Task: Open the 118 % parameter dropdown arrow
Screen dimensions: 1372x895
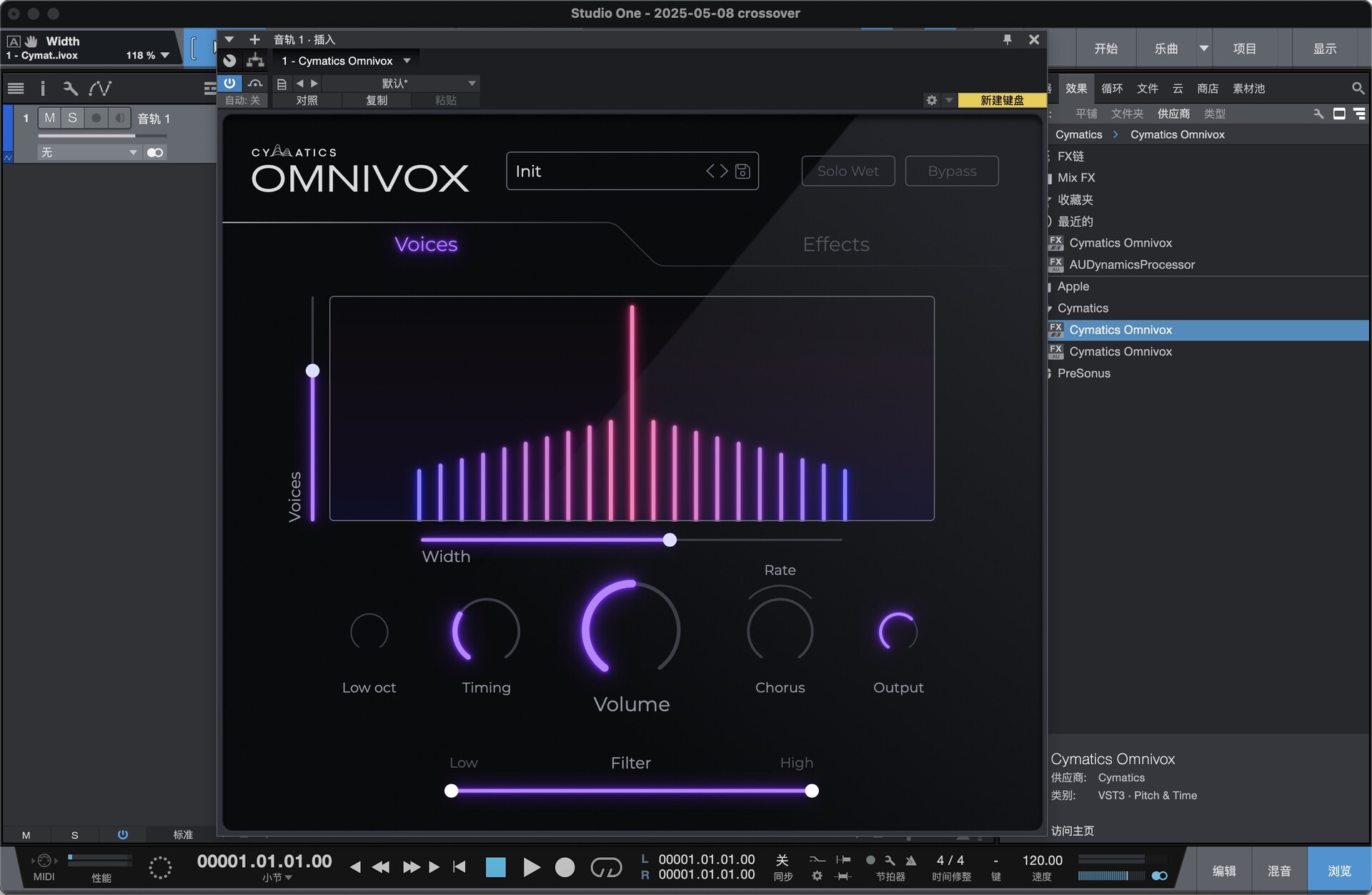Action: tap(165, 55)
